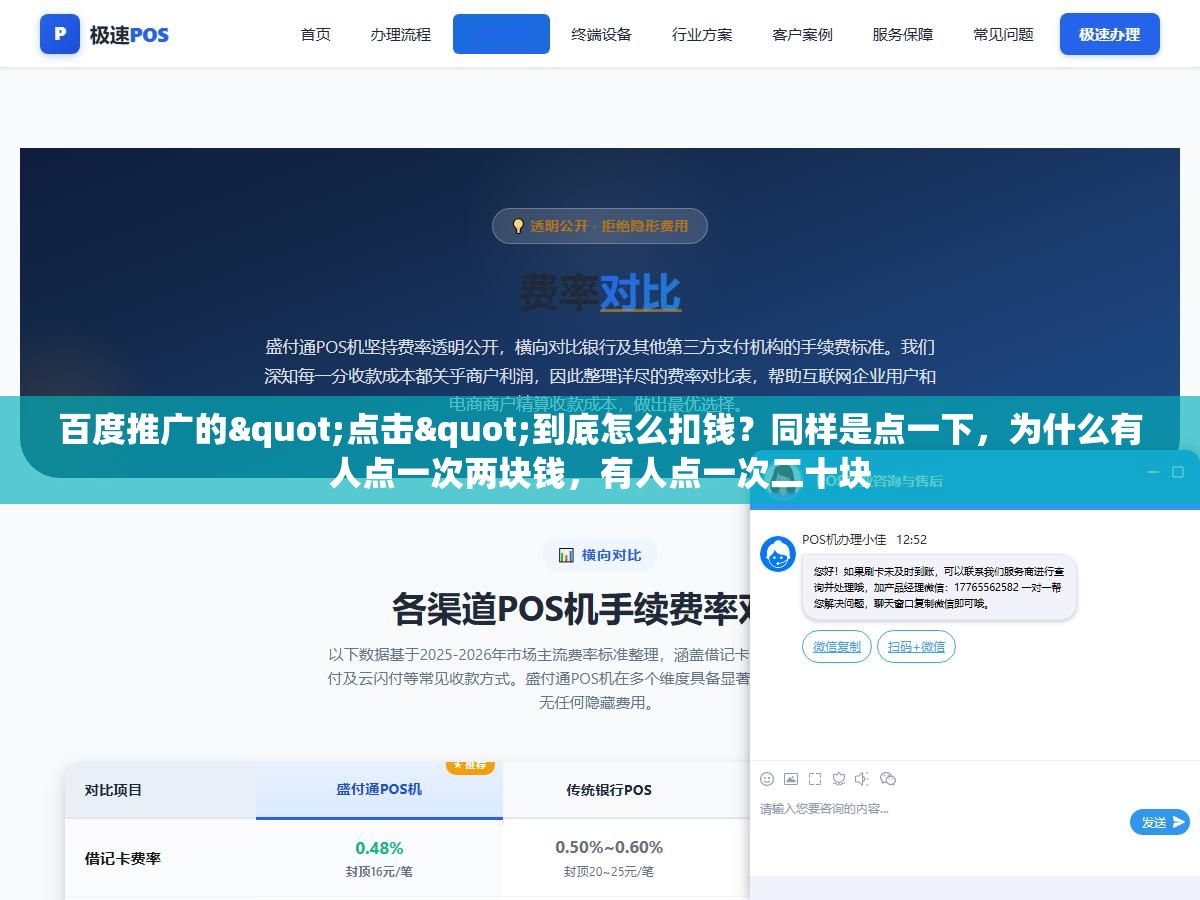Viewport: 1200px width, 900px height.
Task: Click the 0.48% rate value
Action: (379, 848)
